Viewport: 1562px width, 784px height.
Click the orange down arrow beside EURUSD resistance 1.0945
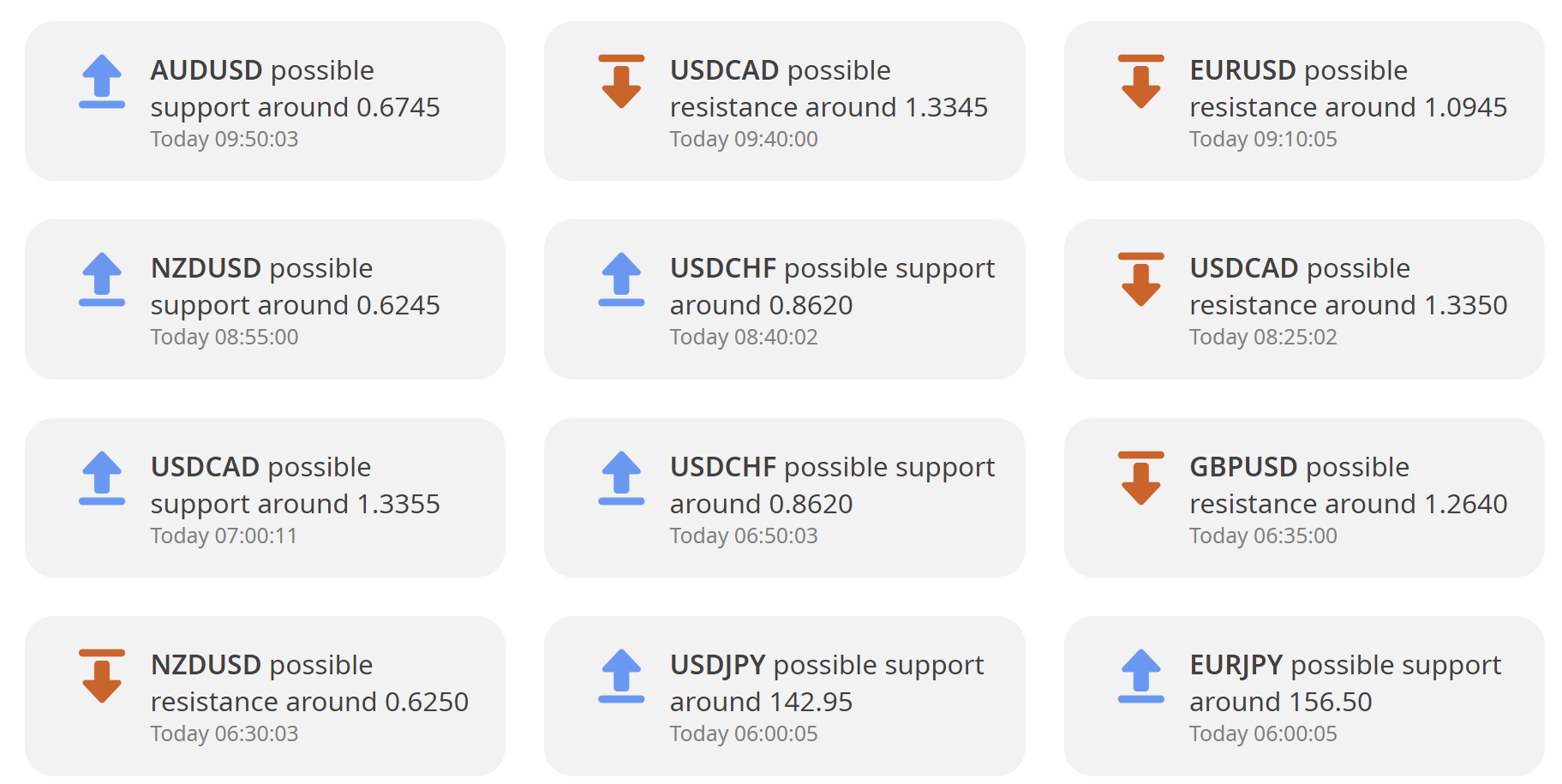point(1140,81)
